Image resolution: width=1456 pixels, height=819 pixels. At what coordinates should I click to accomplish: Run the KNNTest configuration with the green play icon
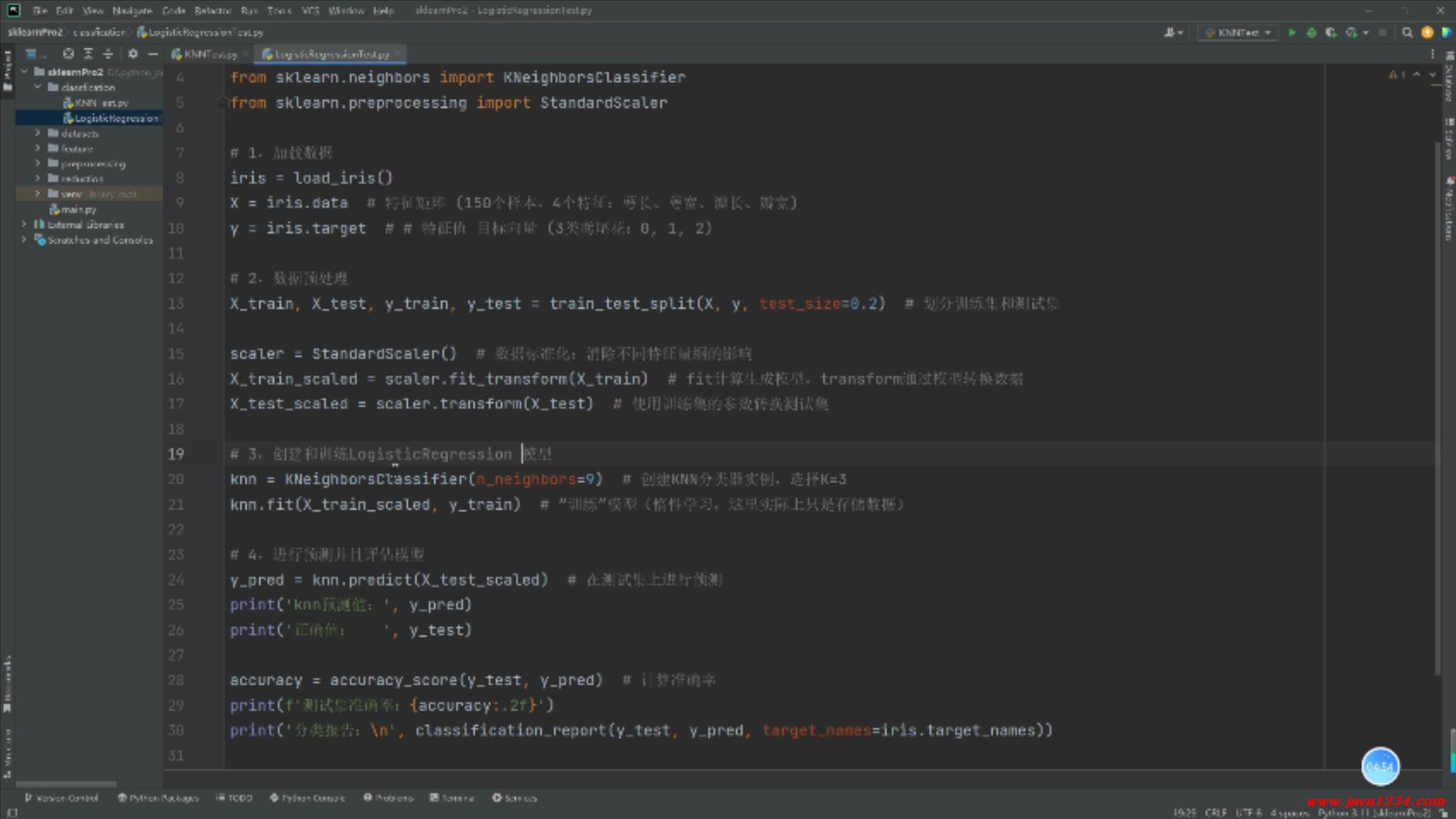[1291, 33]
